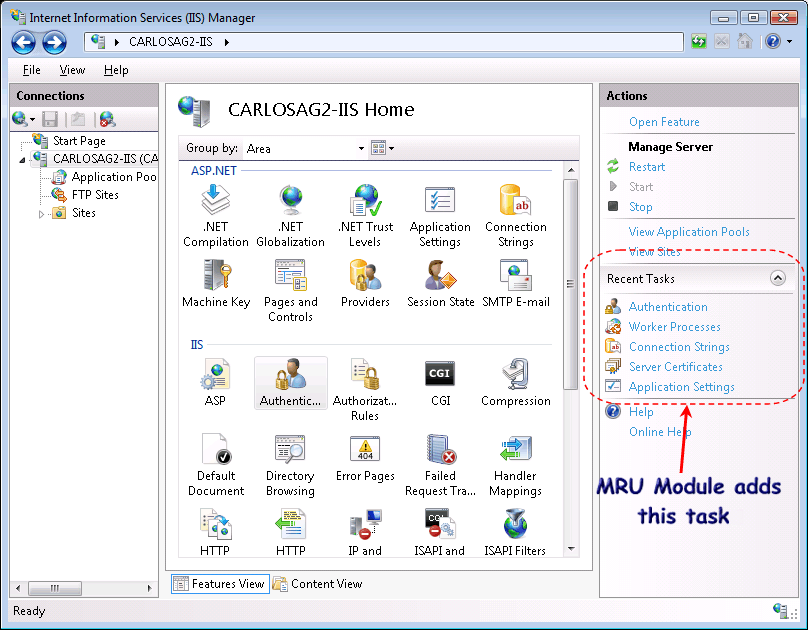This screenshot has height=630, width=808.
Task: Click the Delete Connection icon
Action: (107, 120)
